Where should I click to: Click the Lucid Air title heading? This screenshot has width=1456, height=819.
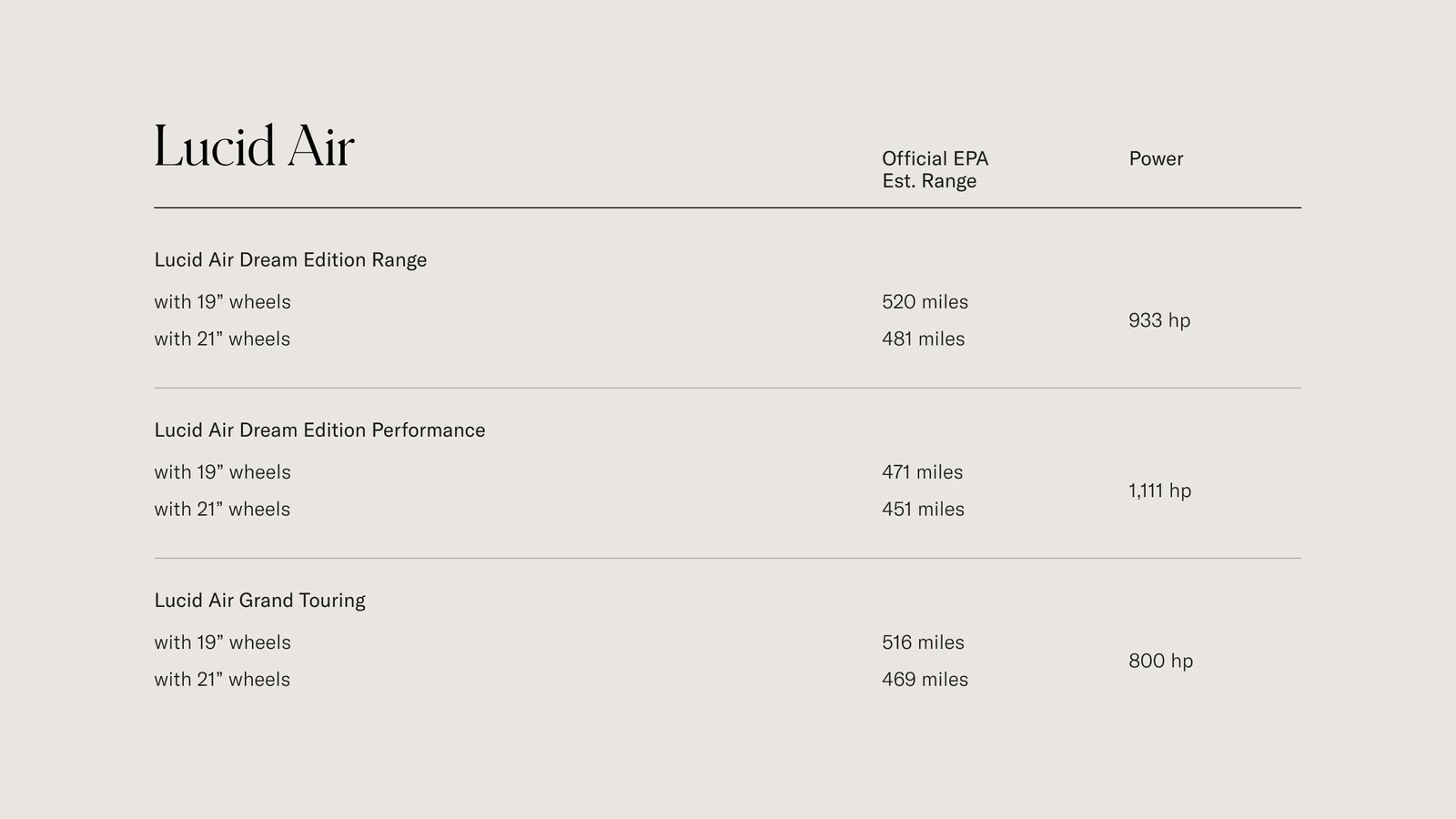pyautogui.click(x=254, y=147)
